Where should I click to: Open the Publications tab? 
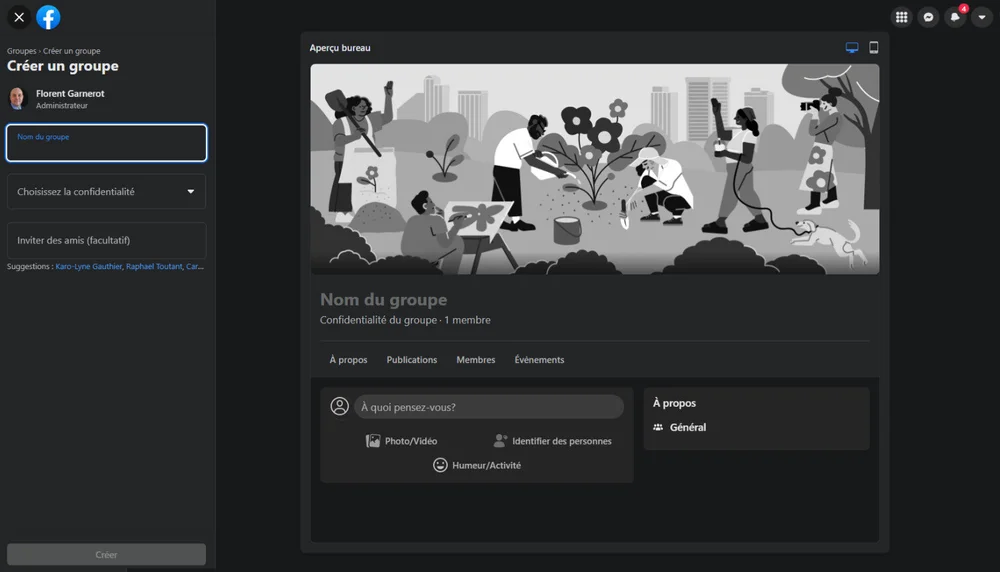pos(412,360)
